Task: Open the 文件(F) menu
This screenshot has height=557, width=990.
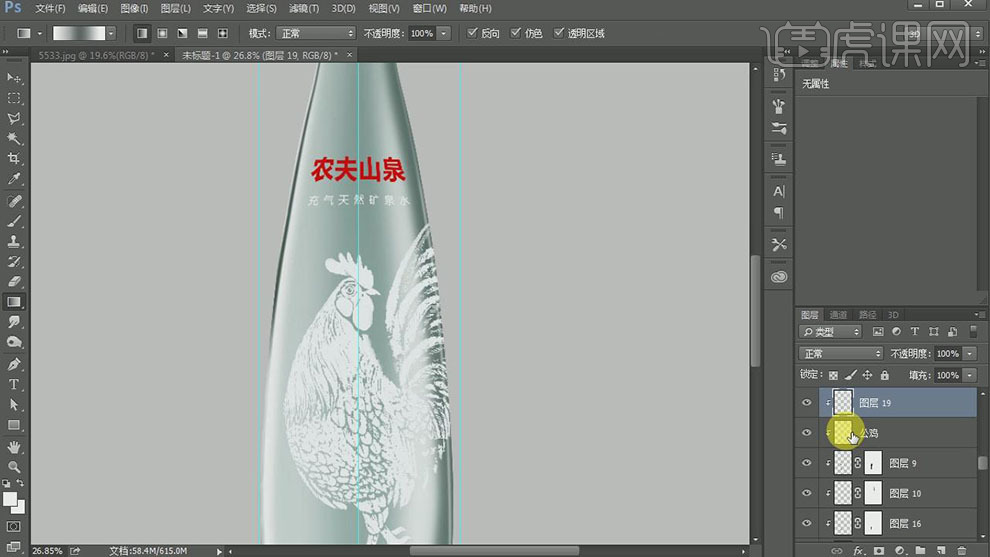Action: click(x=50, y=8)
